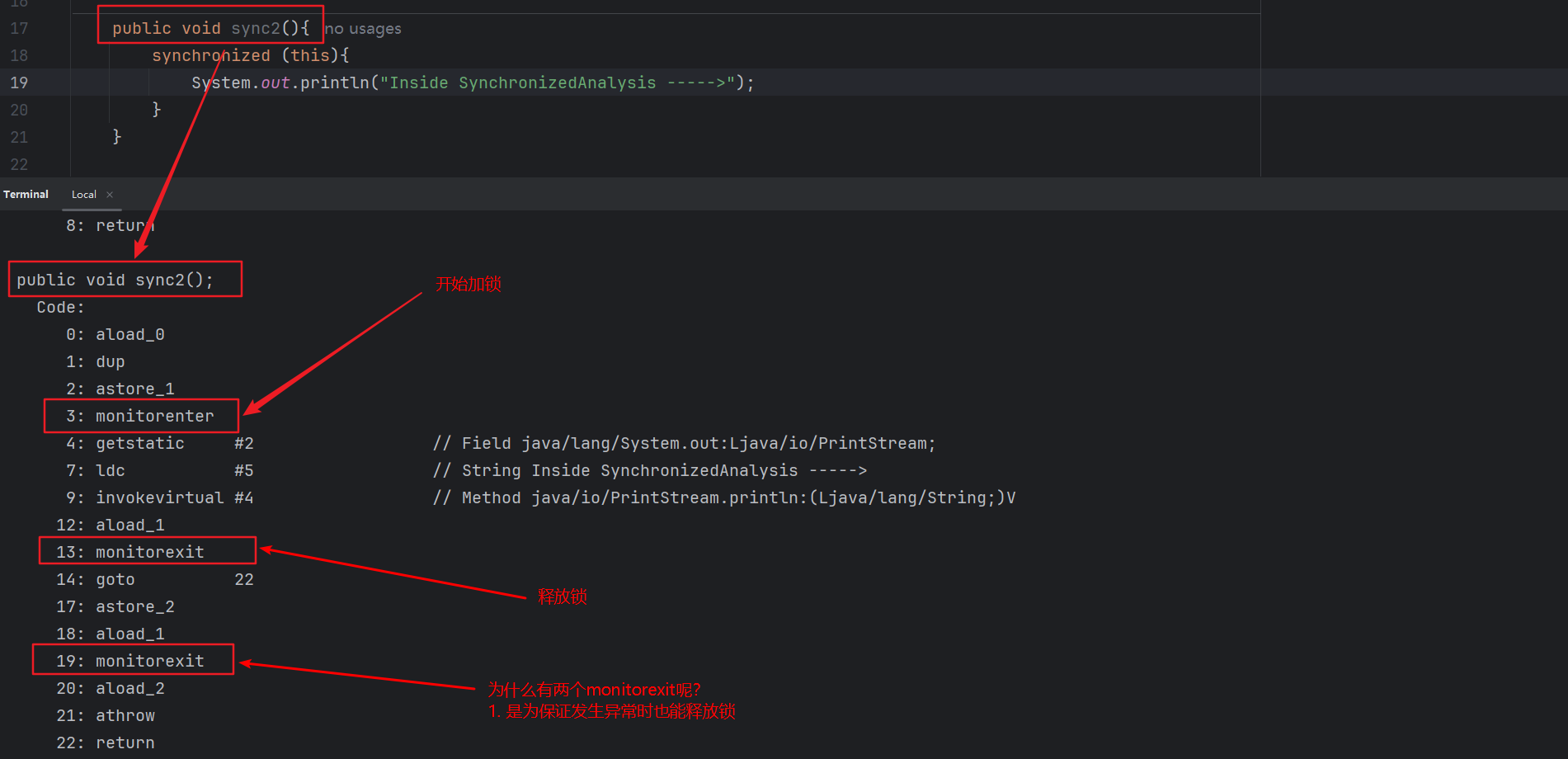The image size is (1568, 759).
Task: Click the '19: monitorexit' bytecode line
Action: tap(132, 662)
